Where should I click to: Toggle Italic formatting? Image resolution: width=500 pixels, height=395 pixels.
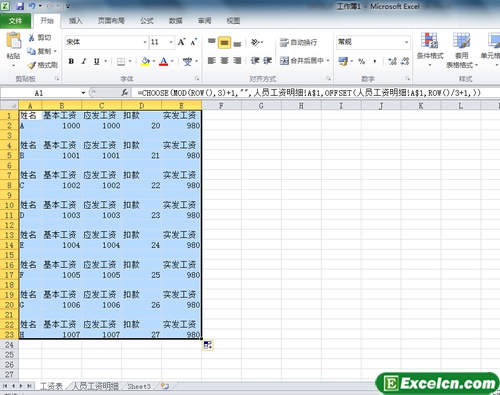click(x=84, y=61)
